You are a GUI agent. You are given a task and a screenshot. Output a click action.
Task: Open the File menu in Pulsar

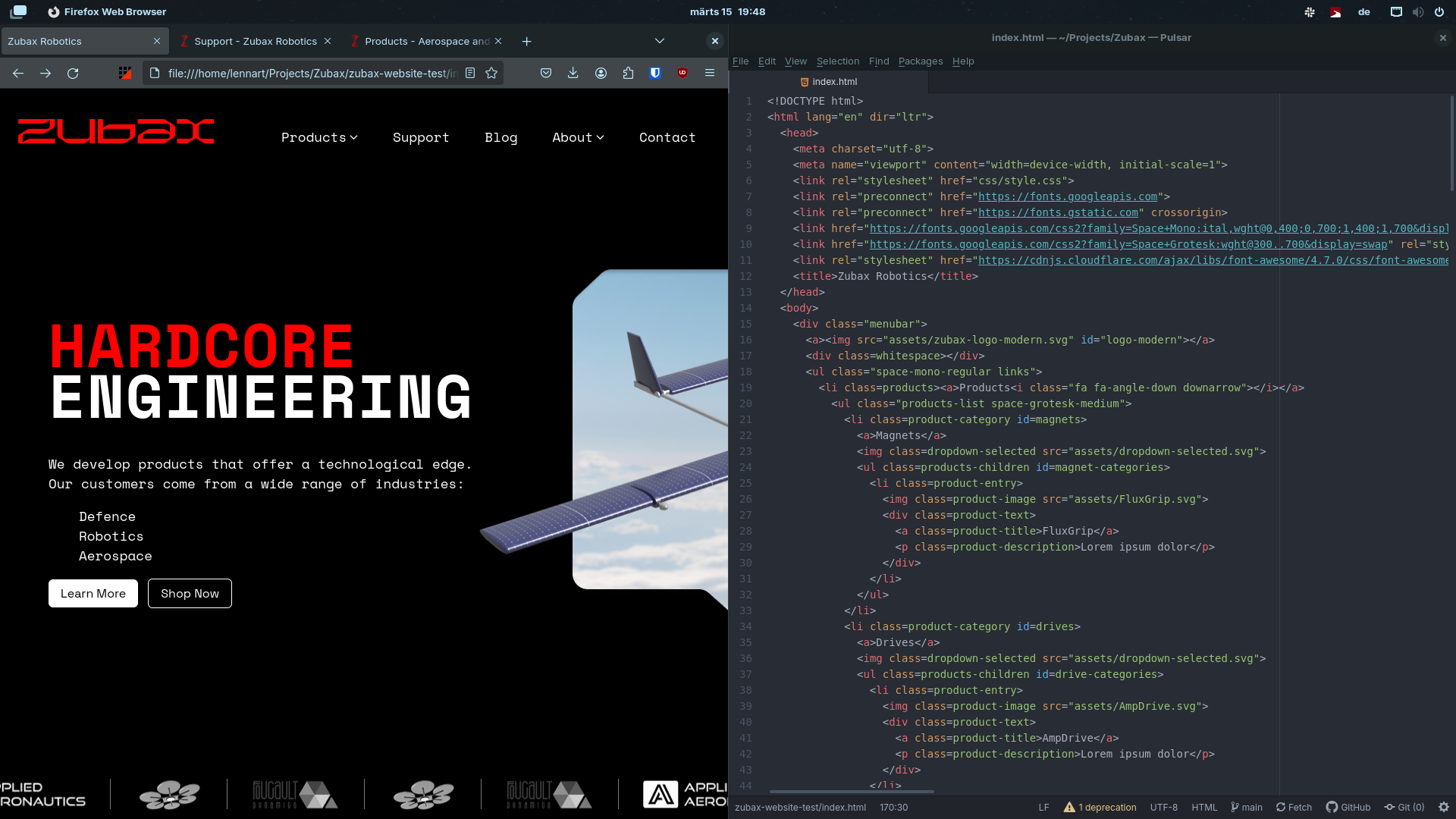point(740,61)
